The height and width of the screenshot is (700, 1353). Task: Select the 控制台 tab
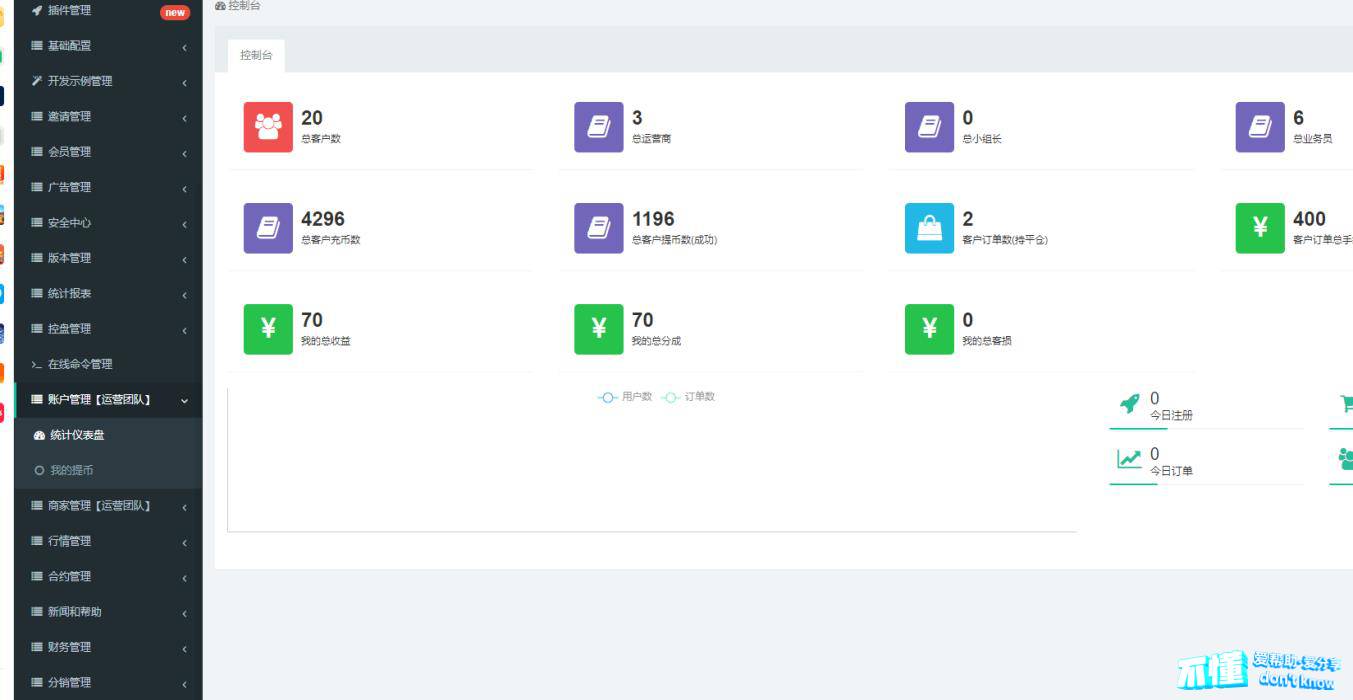point(256,56)
